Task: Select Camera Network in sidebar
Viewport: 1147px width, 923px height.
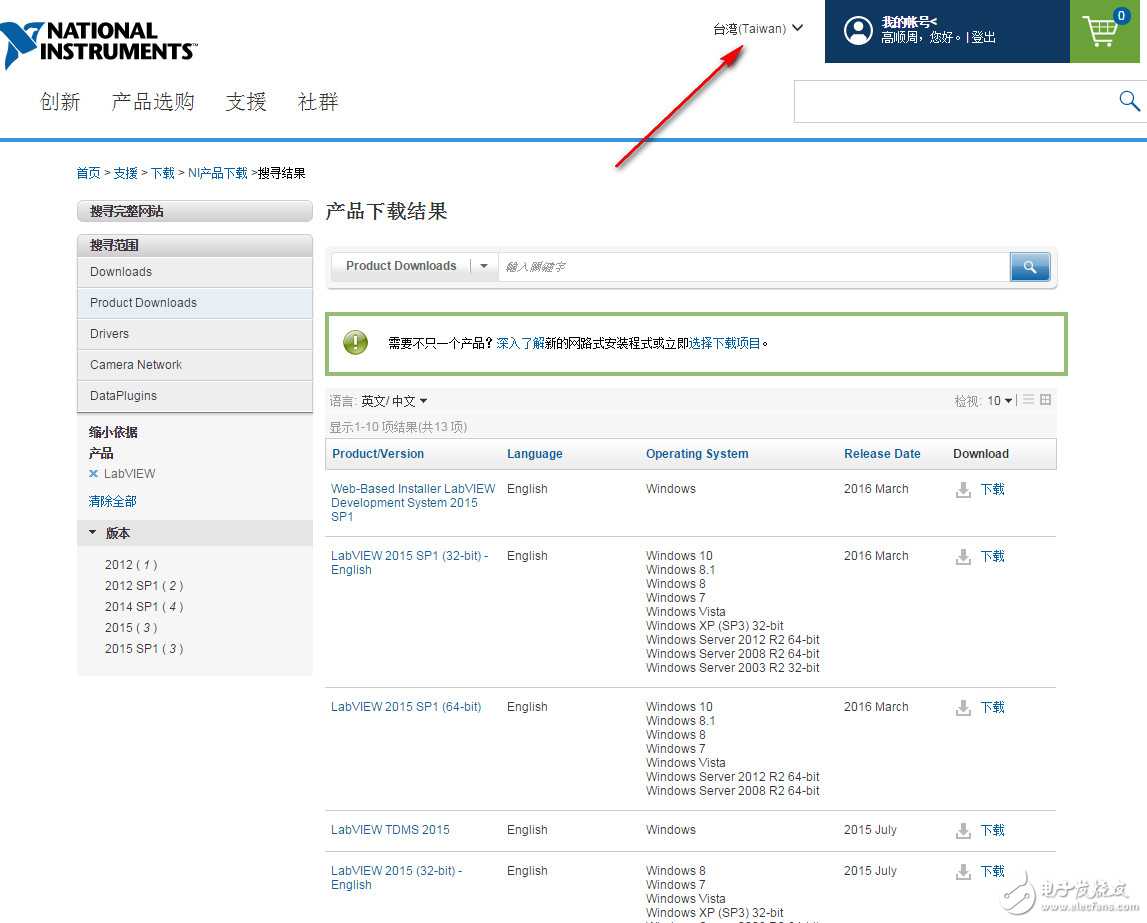Action: click(195, 364)
